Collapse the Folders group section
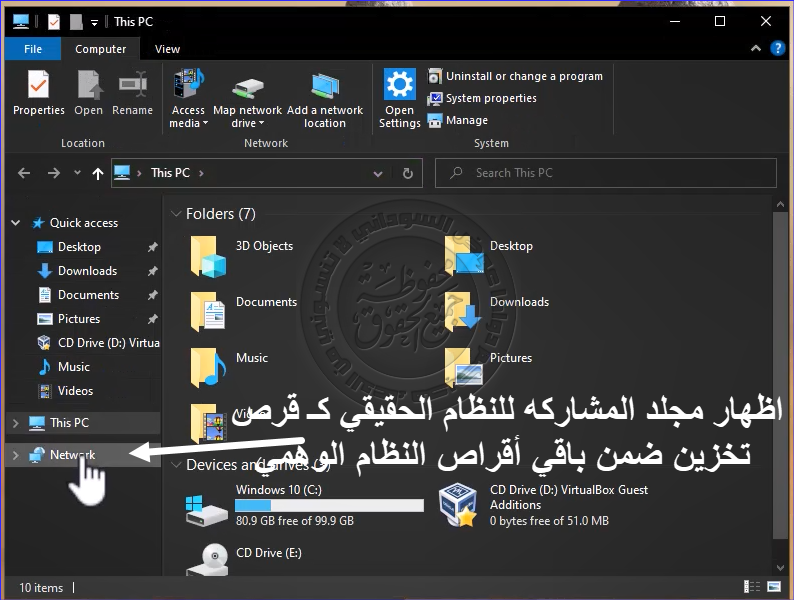 click(174, 214)
